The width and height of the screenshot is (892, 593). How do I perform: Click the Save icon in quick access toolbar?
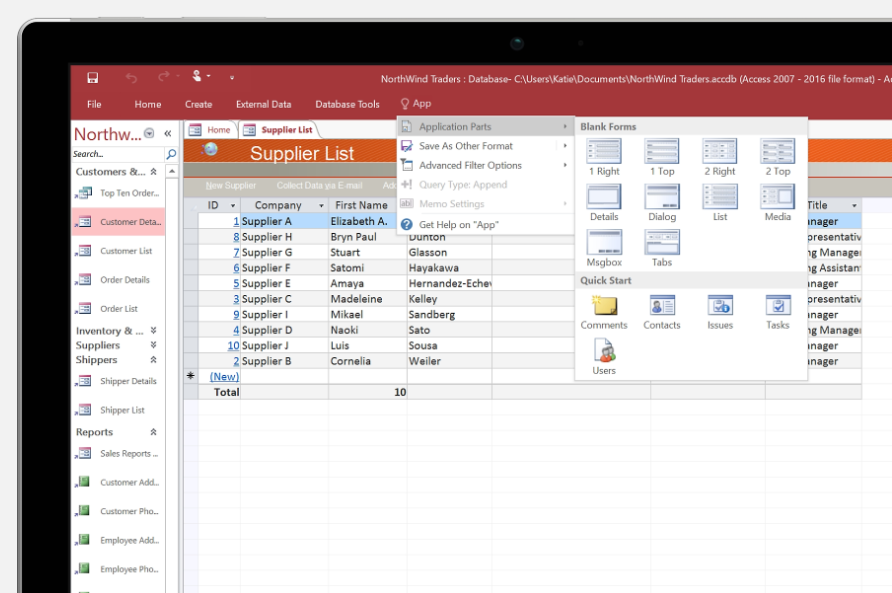(x=93, y=78)
